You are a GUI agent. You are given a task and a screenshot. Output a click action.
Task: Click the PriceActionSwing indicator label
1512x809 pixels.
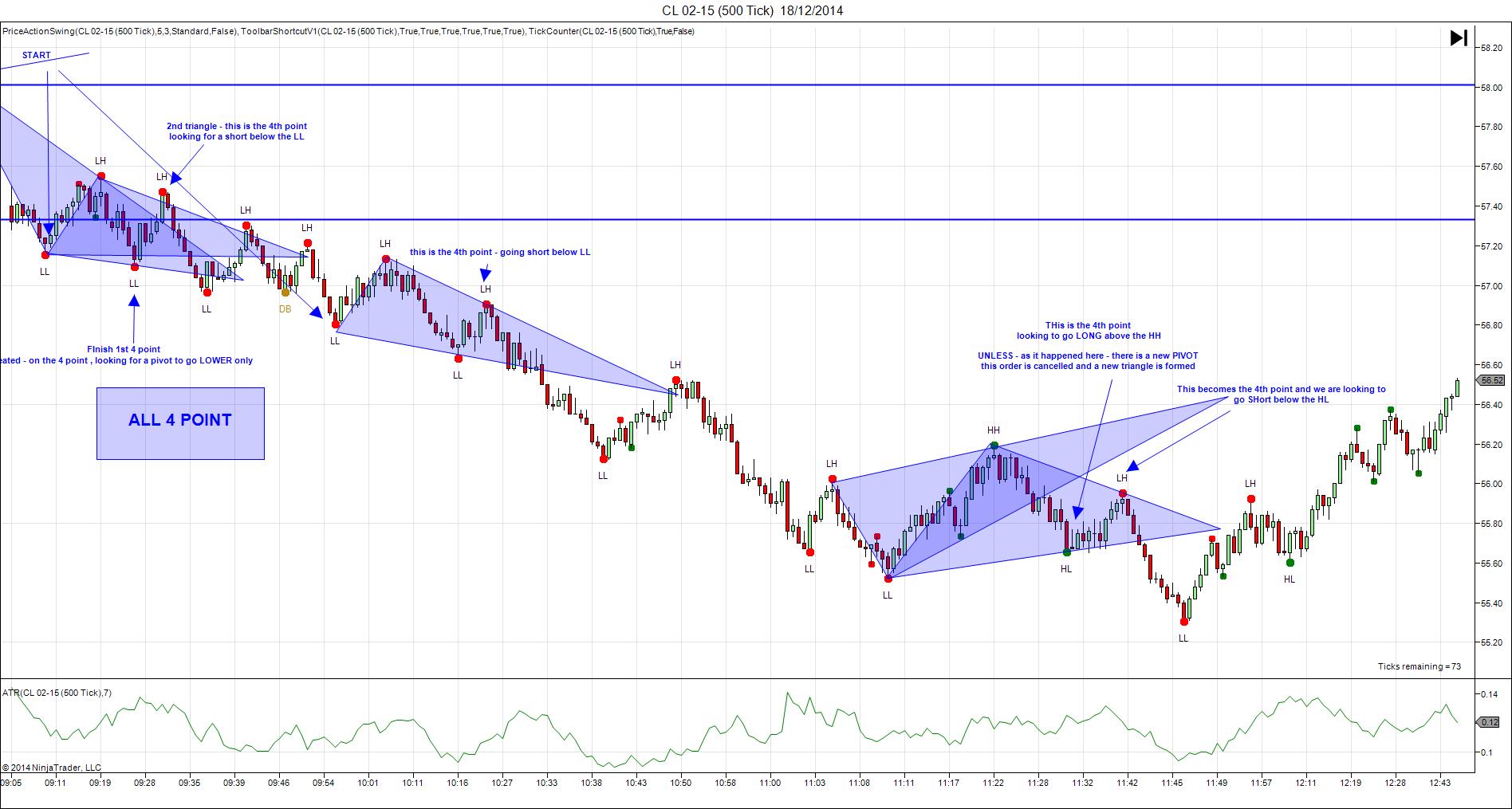coord(120,31)
